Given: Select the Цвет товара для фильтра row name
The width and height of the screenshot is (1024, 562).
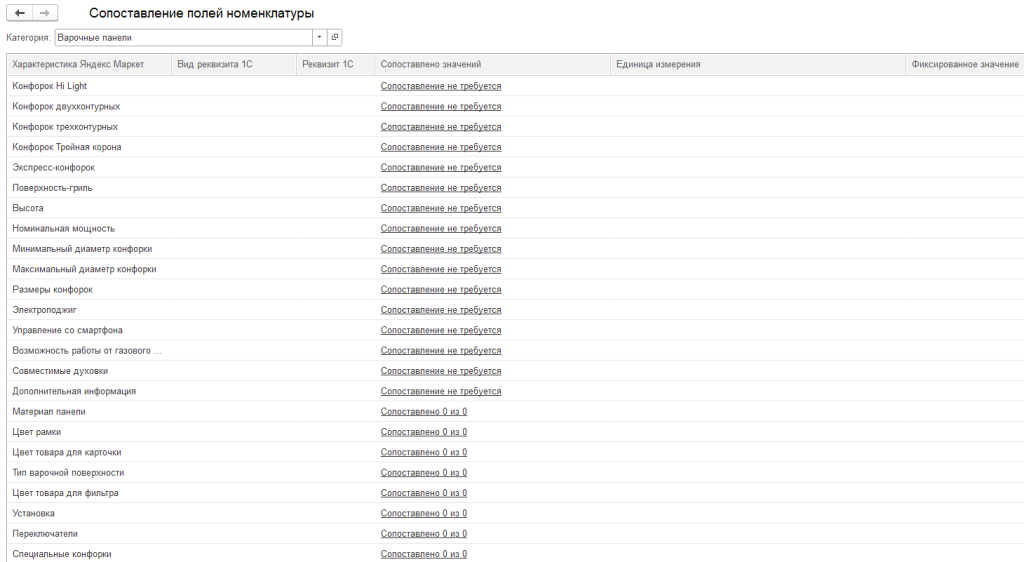Looking at the screenshot, I should pyautogui.click(x=65, y=493).
